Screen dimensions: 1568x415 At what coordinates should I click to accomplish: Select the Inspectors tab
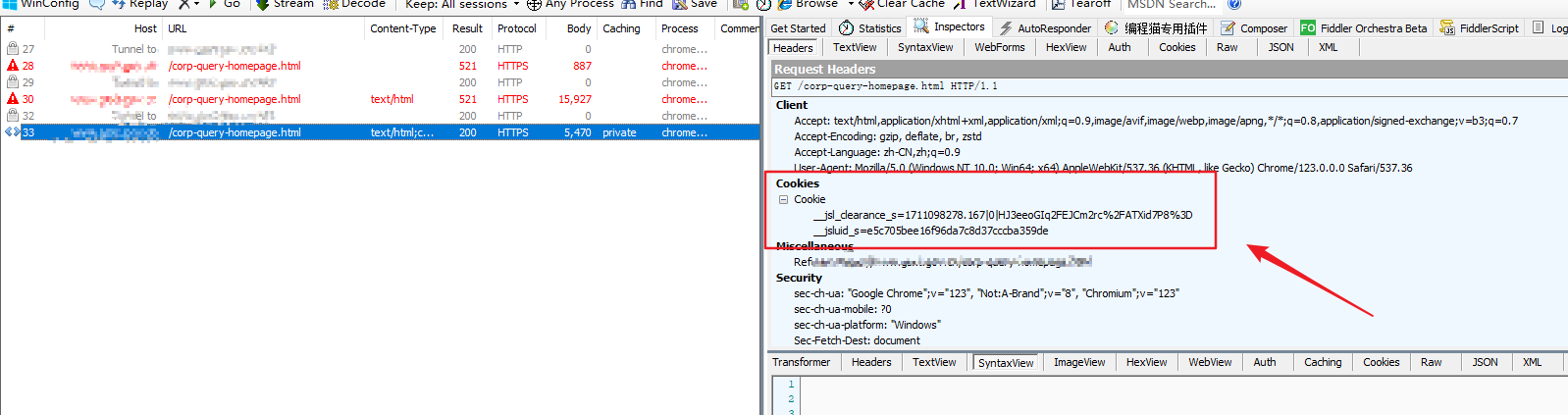[x=950, y=27]
